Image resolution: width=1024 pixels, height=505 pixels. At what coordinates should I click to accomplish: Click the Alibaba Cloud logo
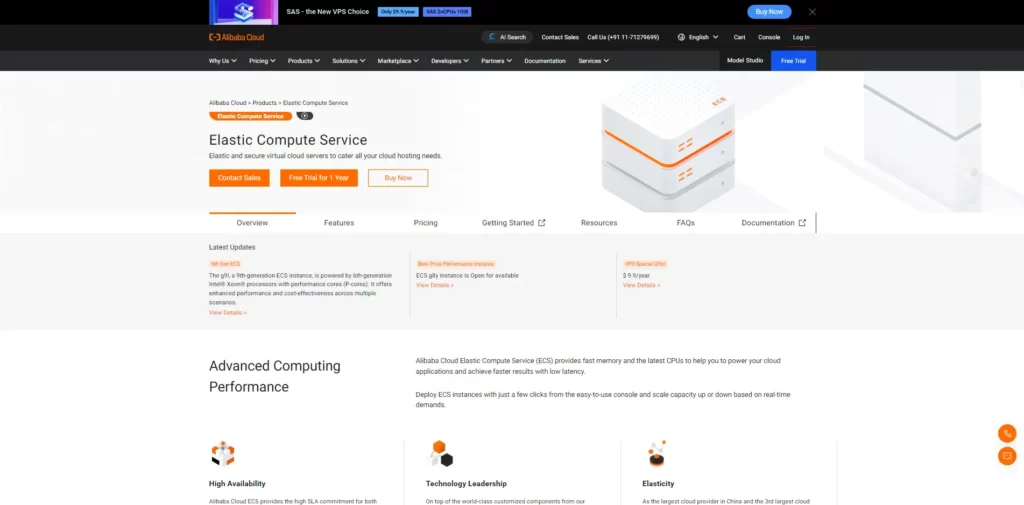click(x=236, y=37)
